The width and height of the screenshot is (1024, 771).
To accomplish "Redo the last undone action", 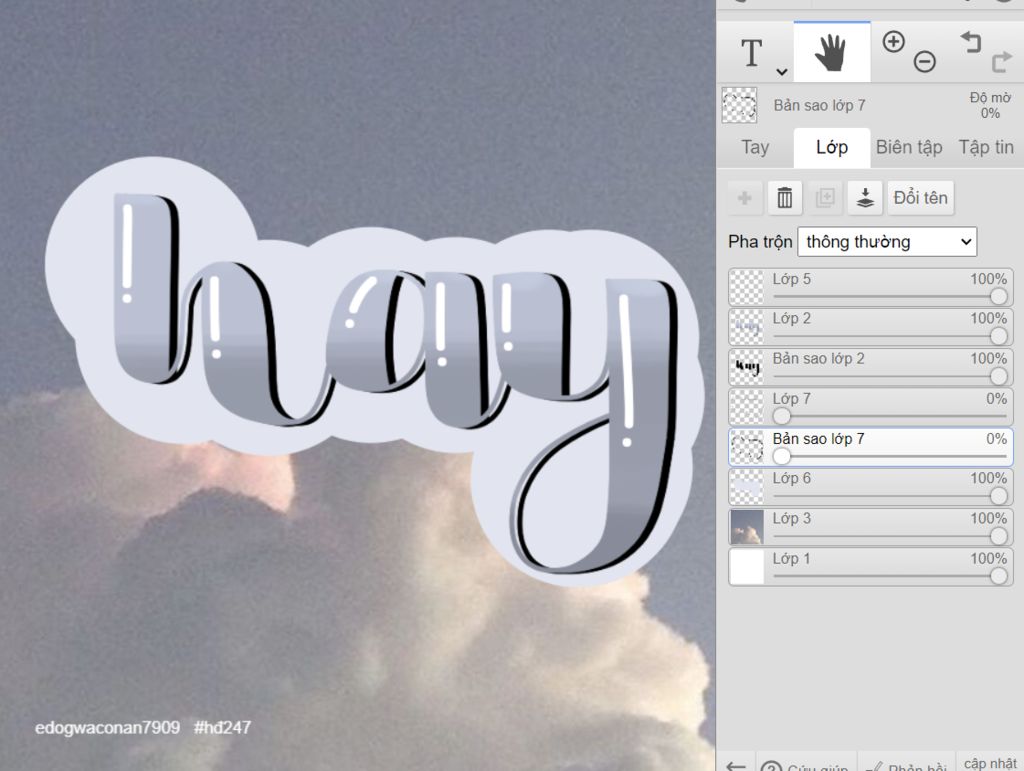I will tap(1001, 62).
